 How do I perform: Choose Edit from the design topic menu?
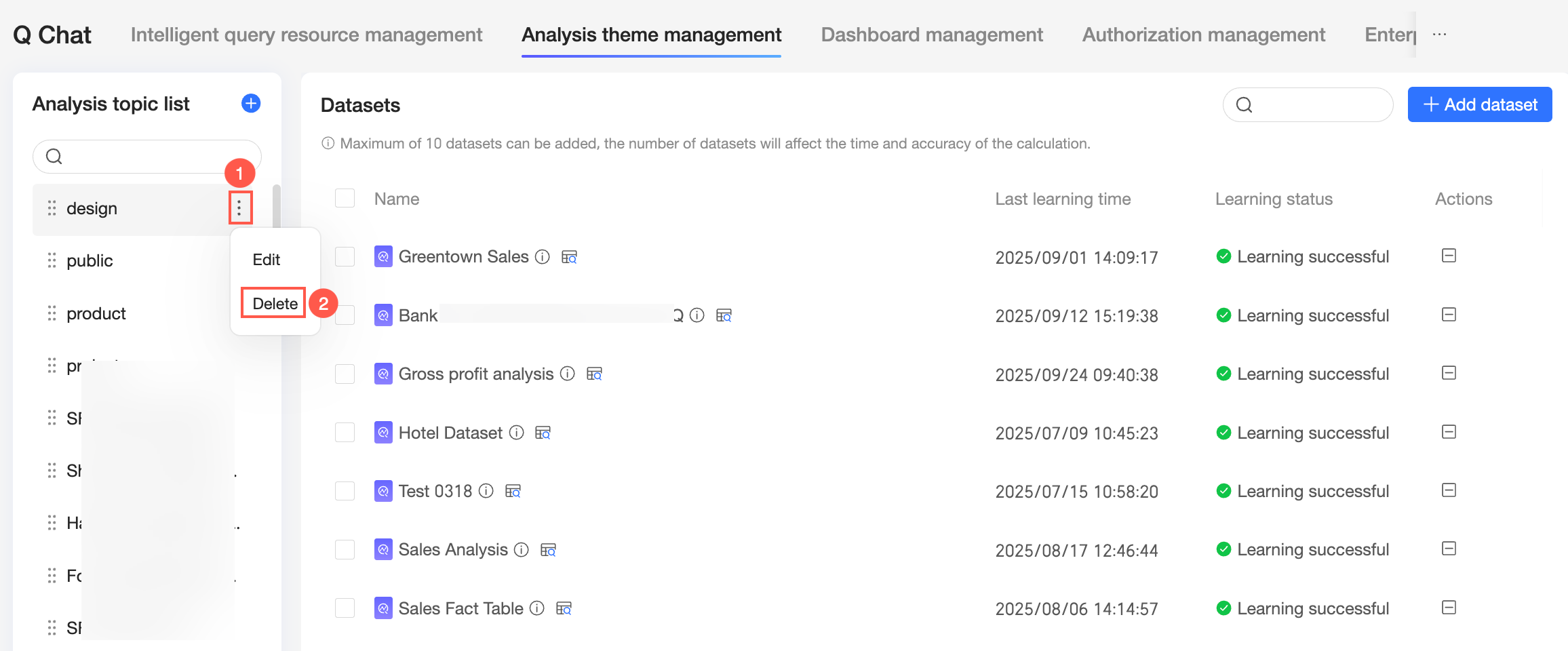[267, 260]
